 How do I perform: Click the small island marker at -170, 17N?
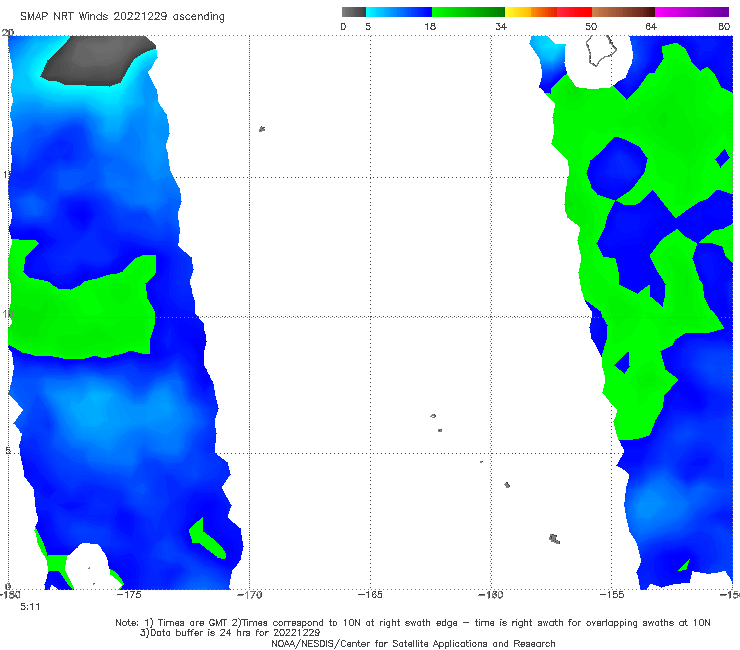262,129
